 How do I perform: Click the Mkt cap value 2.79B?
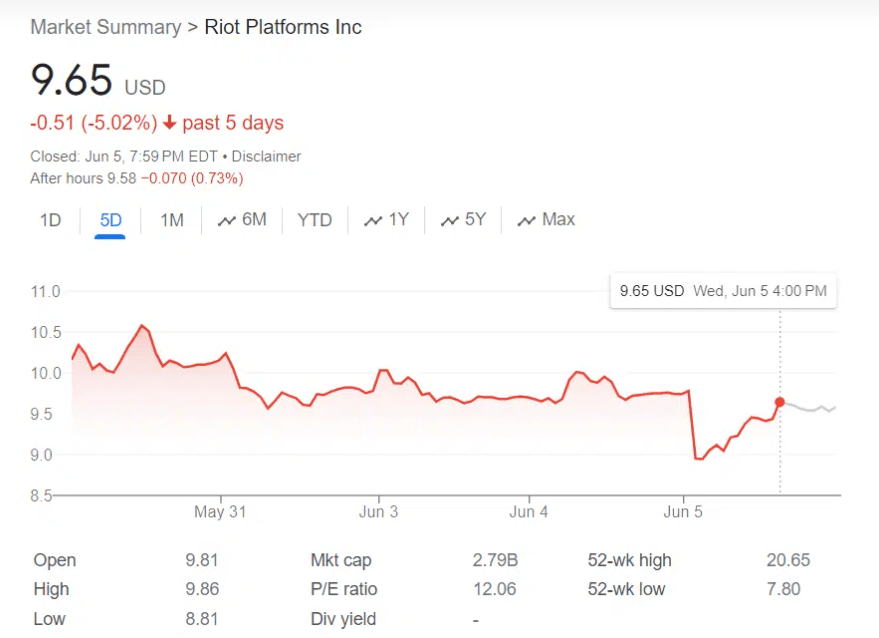[x=495, y=560]
